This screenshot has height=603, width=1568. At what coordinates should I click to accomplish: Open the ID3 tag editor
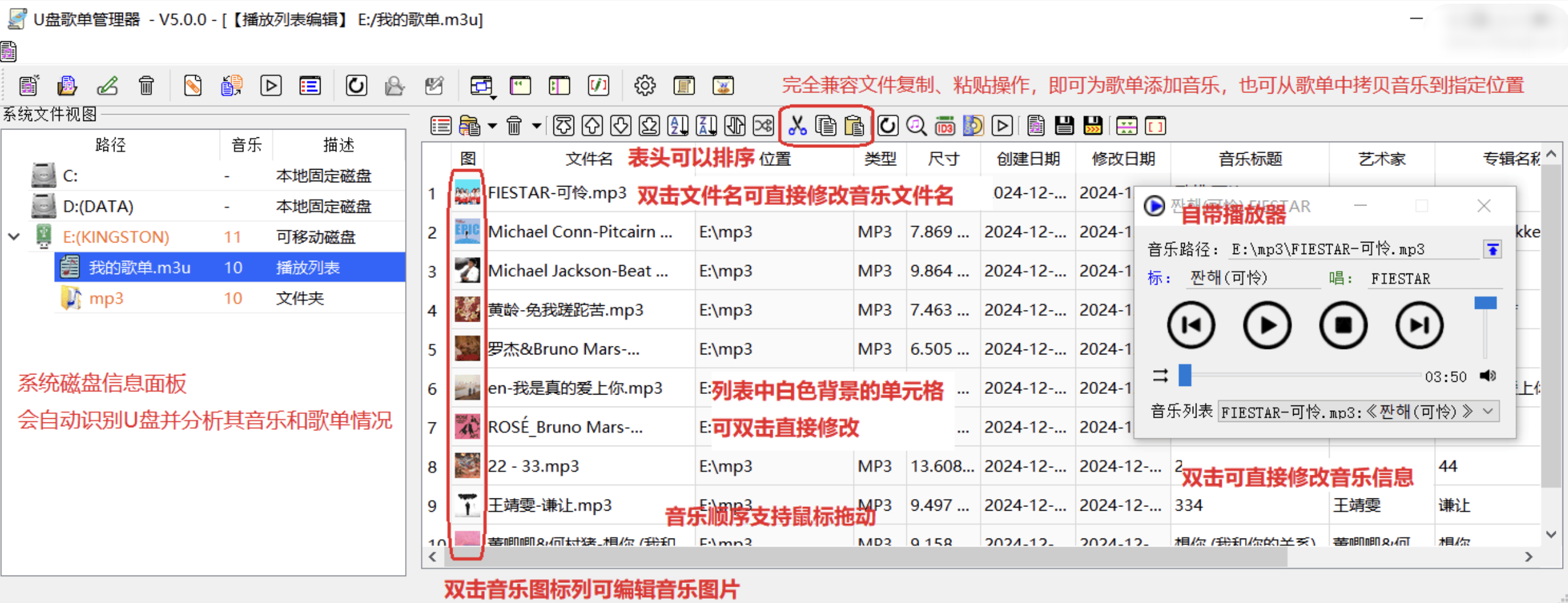945,125
